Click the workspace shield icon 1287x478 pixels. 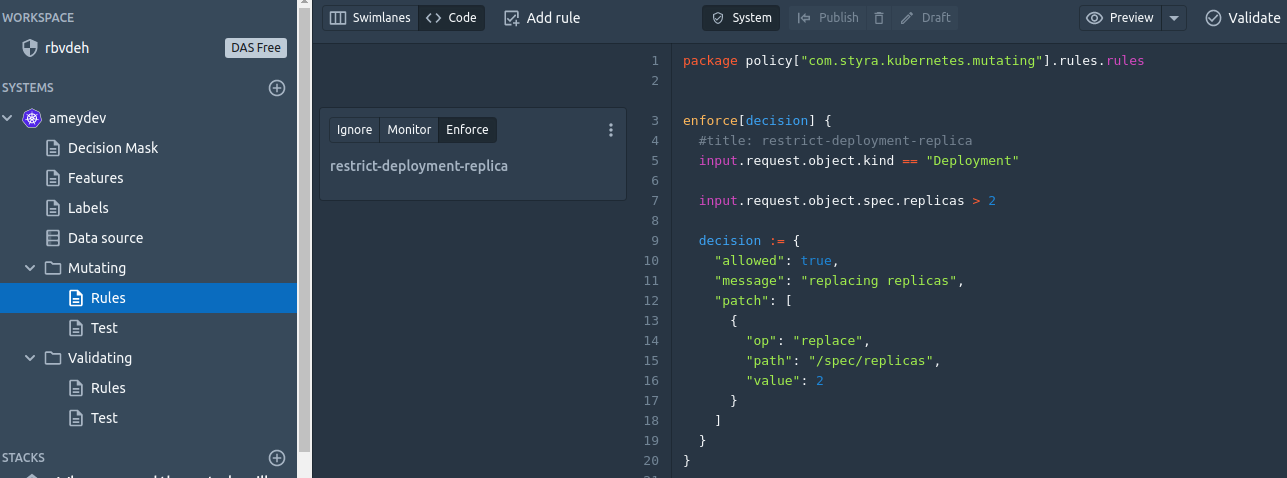30,48
